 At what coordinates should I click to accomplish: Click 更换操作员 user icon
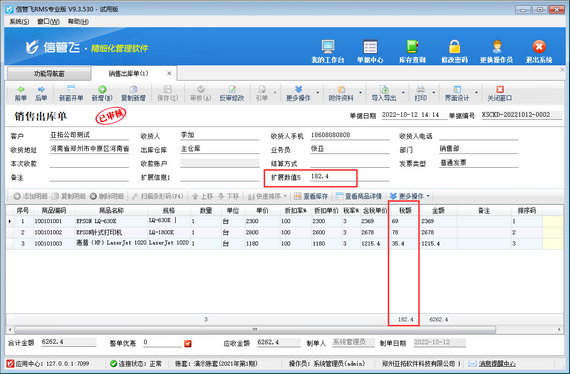tap(497, 47)
